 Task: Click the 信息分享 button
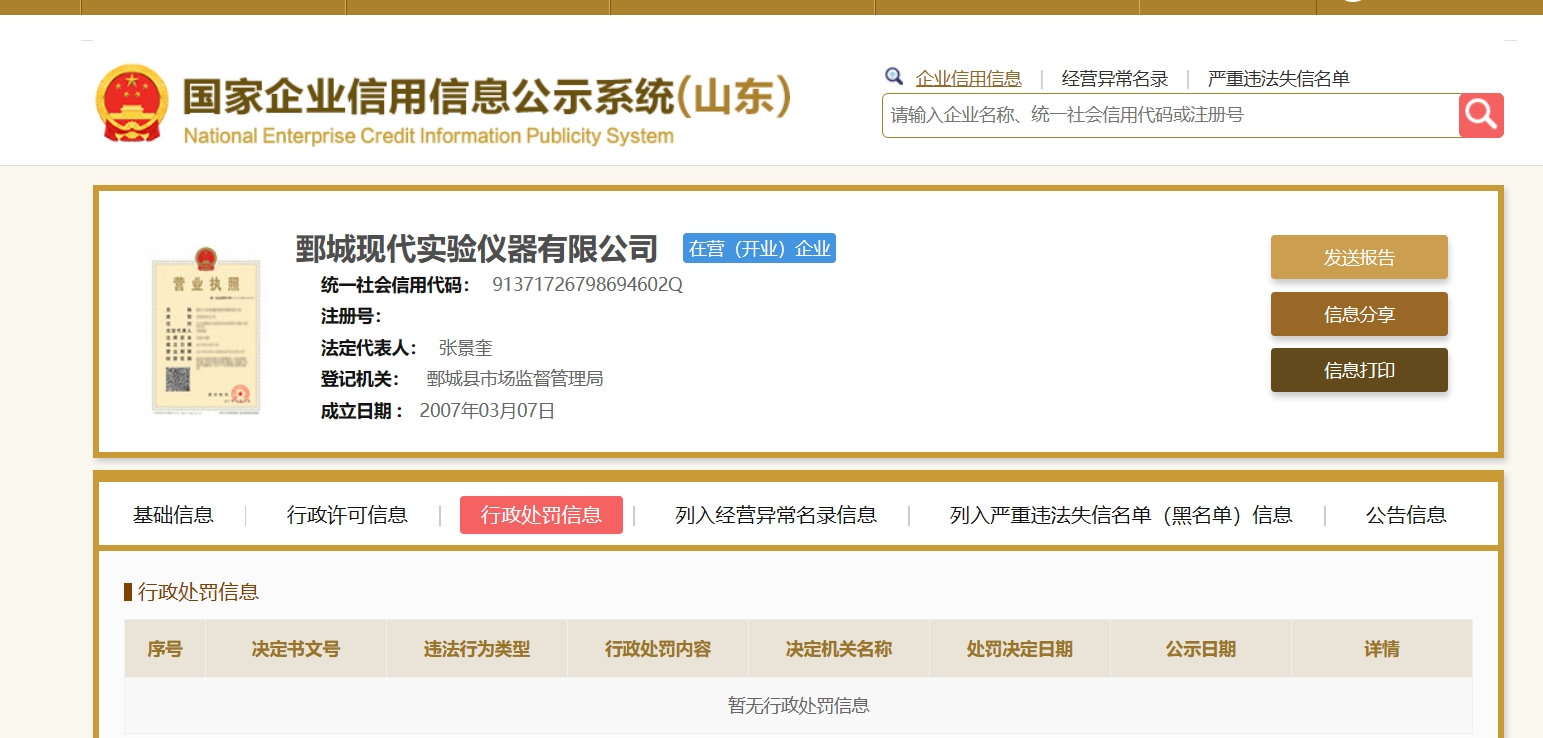click(x=1359, y=314)
